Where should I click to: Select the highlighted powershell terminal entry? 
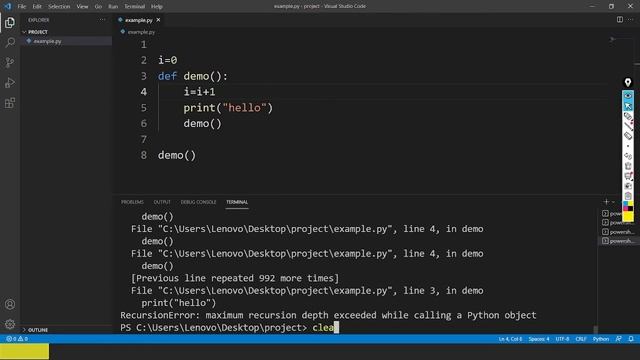(618, 241)
